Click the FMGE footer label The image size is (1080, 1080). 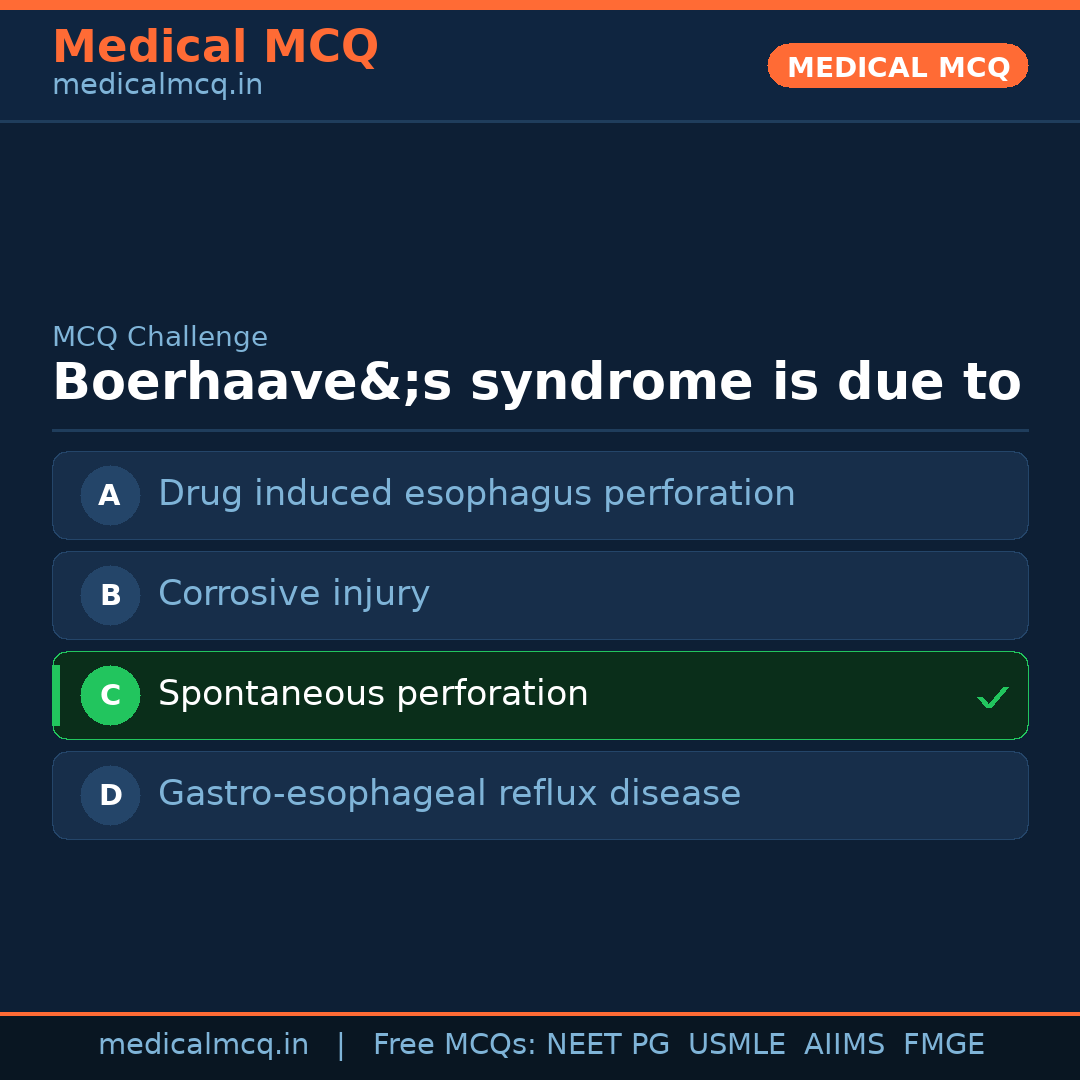point(943,1045)
